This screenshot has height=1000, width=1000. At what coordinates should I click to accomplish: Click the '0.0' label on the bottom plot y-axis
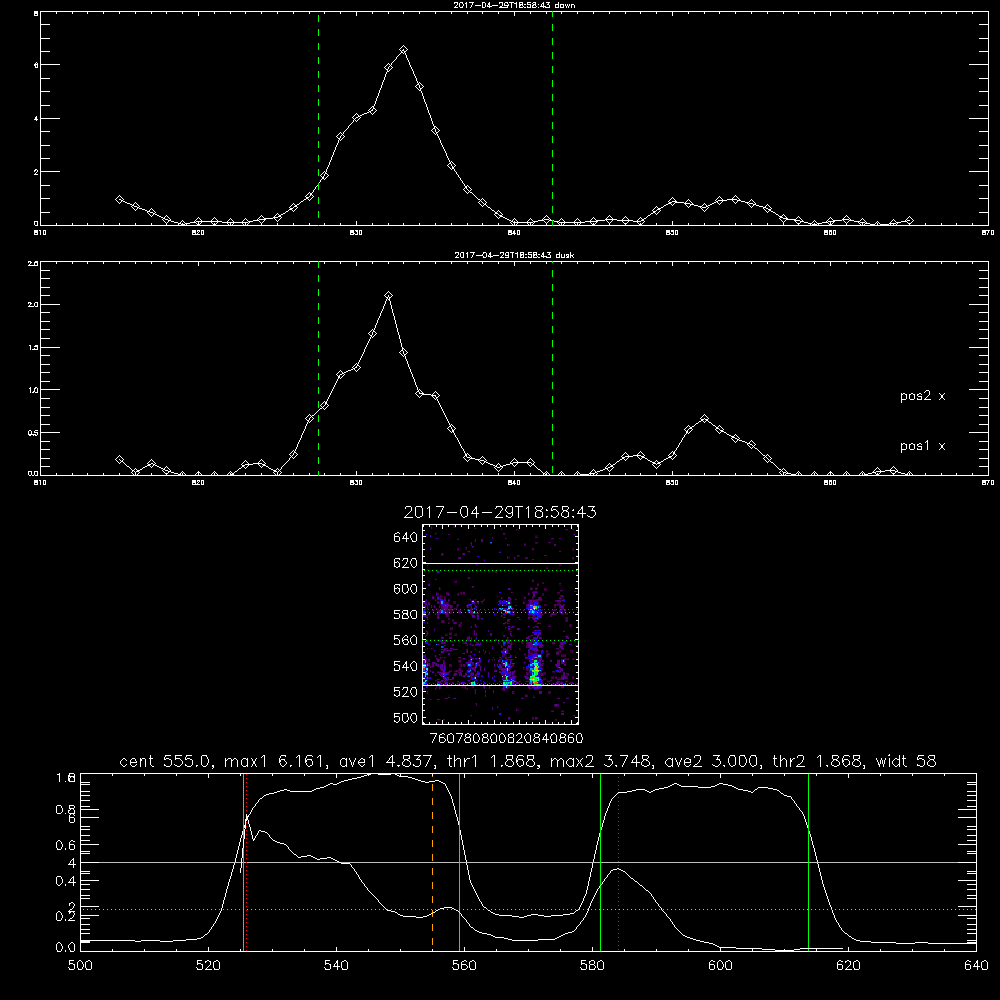[66, 948]
